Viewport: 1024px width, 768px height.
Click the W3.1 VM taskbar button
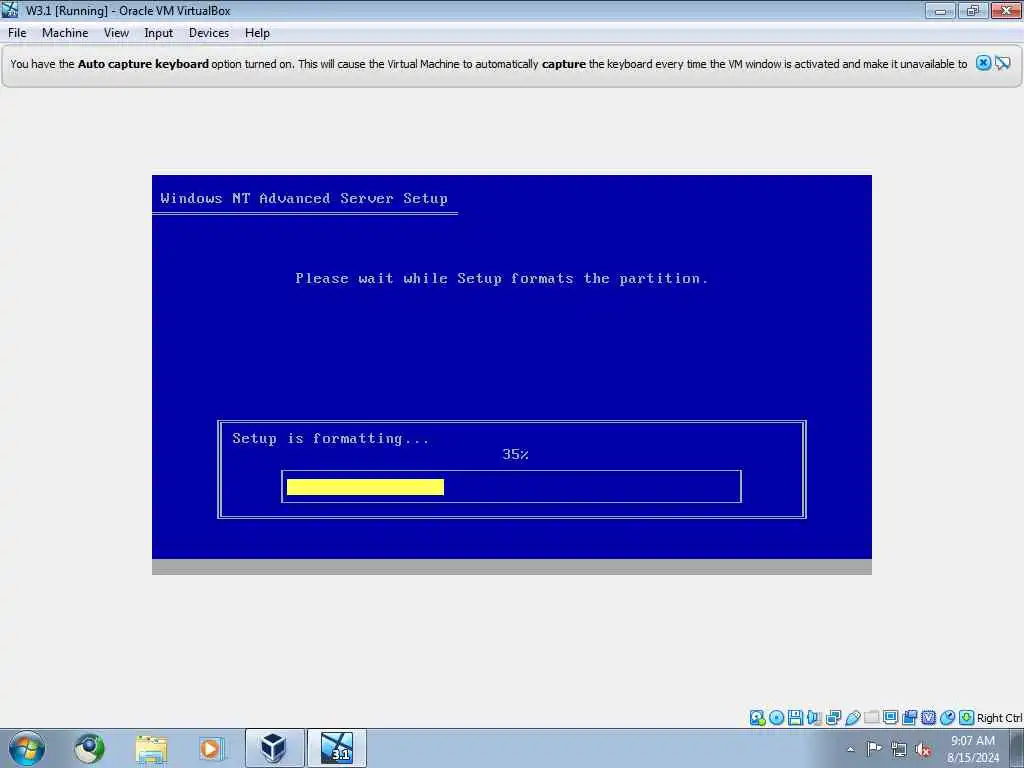coord(336,748)
